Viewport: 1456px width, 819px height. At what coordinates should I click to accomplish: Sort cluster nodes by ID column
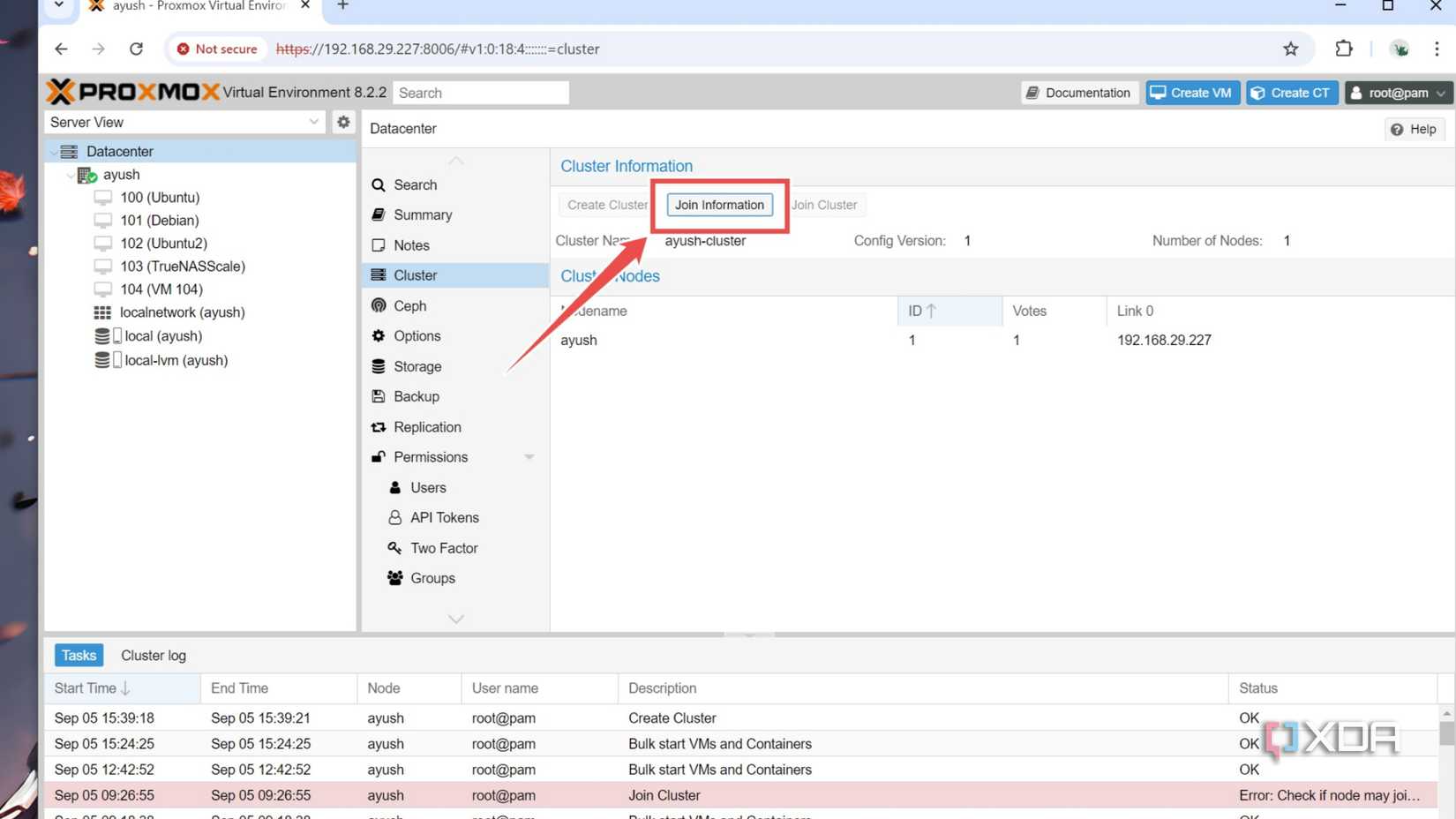(949, 311)
